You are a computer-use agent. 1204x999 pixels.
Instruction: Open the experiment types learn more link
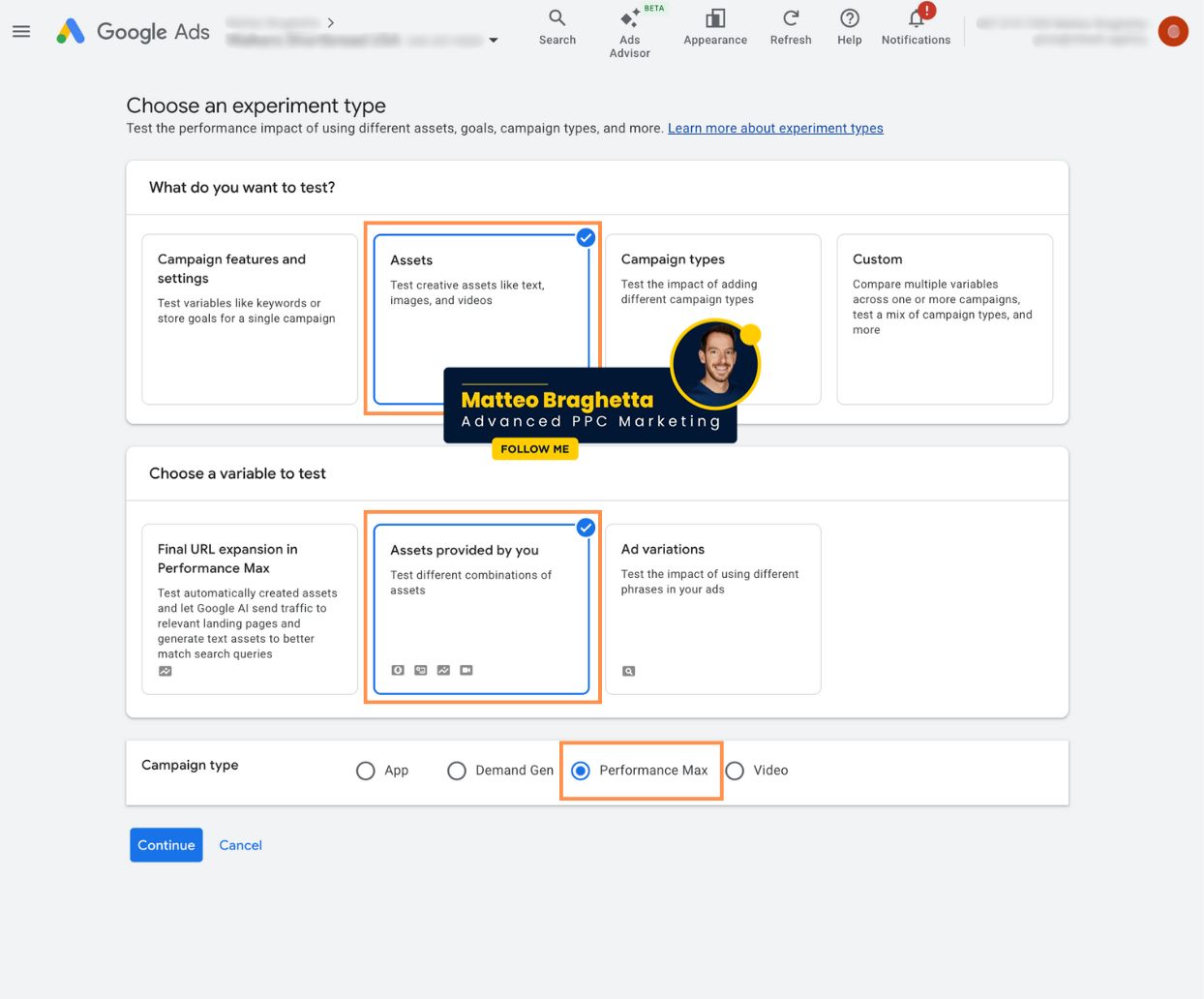pos(774,128)
